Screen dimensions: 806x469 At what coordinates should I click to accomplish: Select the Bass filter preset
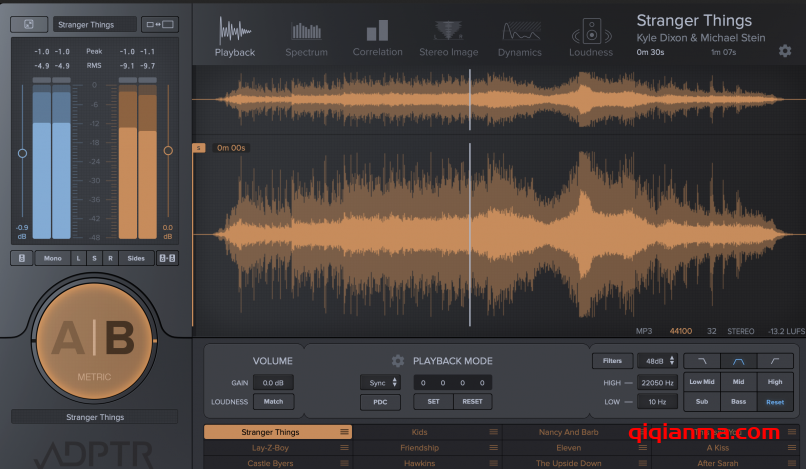[x=739, y=402]
